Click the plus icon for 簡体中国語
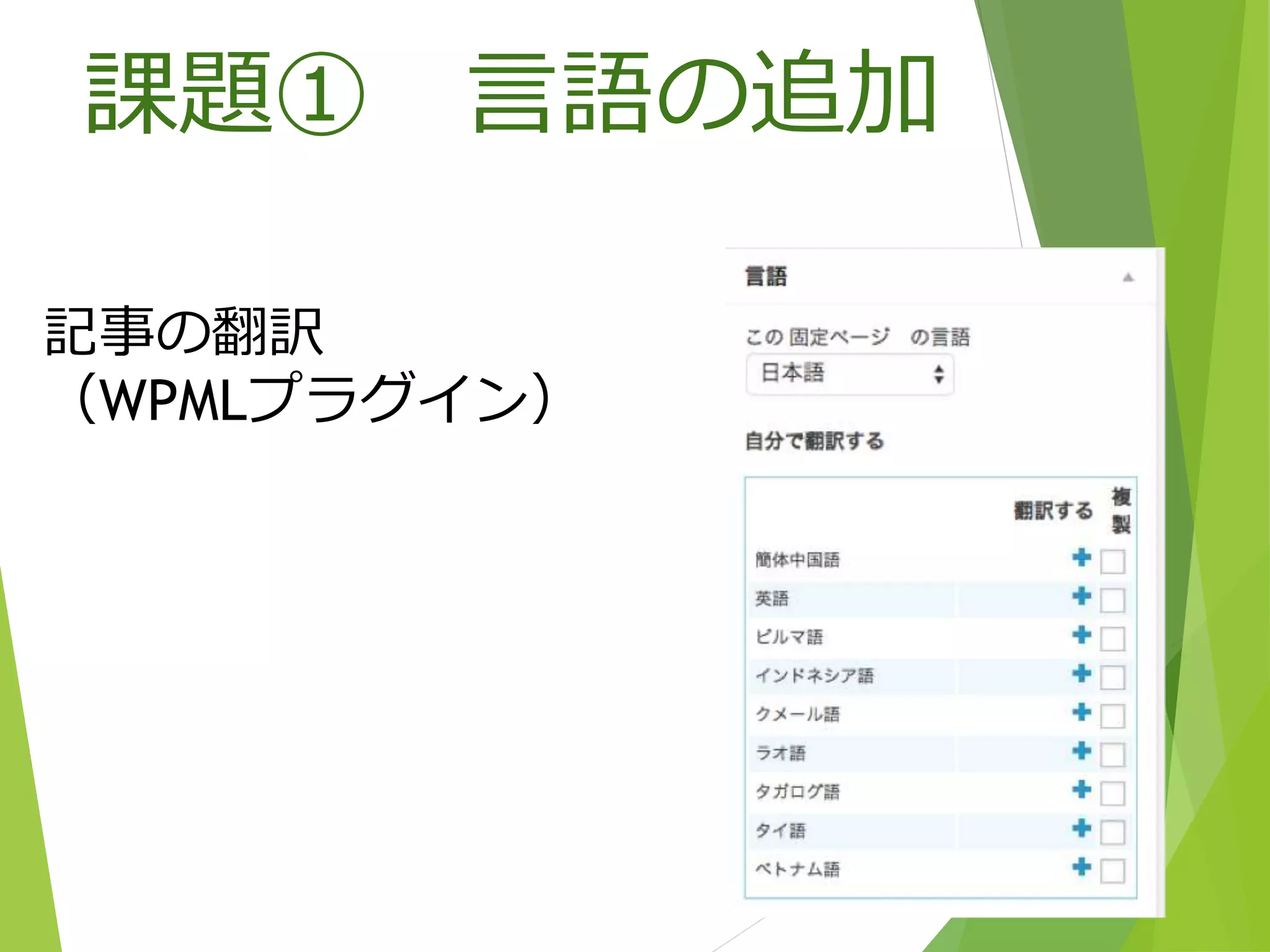The height and width of the screenshot is (952, 1270). pyautogui.click(x=1081, y=557)
